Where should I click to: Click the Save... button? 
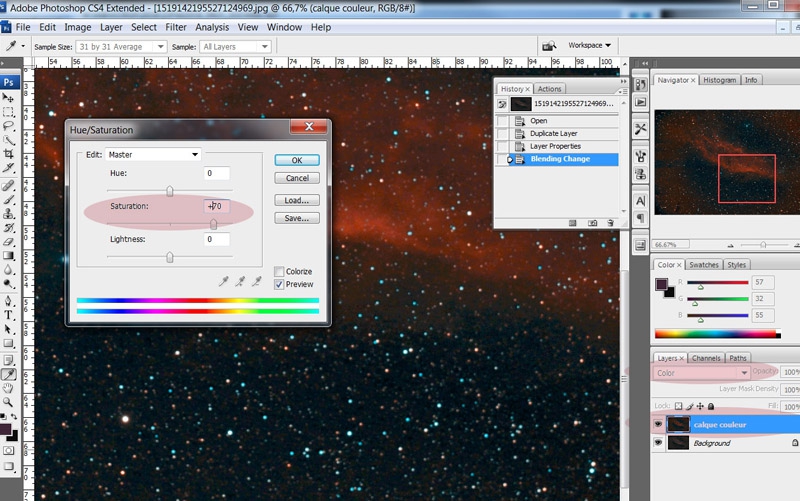pyautogui.click(x=297, y=218)
